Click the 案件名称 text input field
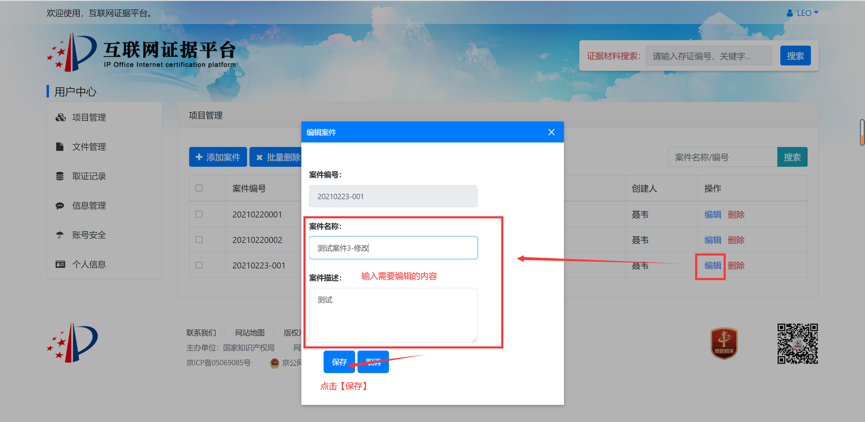The image size is (865, 422). [393, 248]
